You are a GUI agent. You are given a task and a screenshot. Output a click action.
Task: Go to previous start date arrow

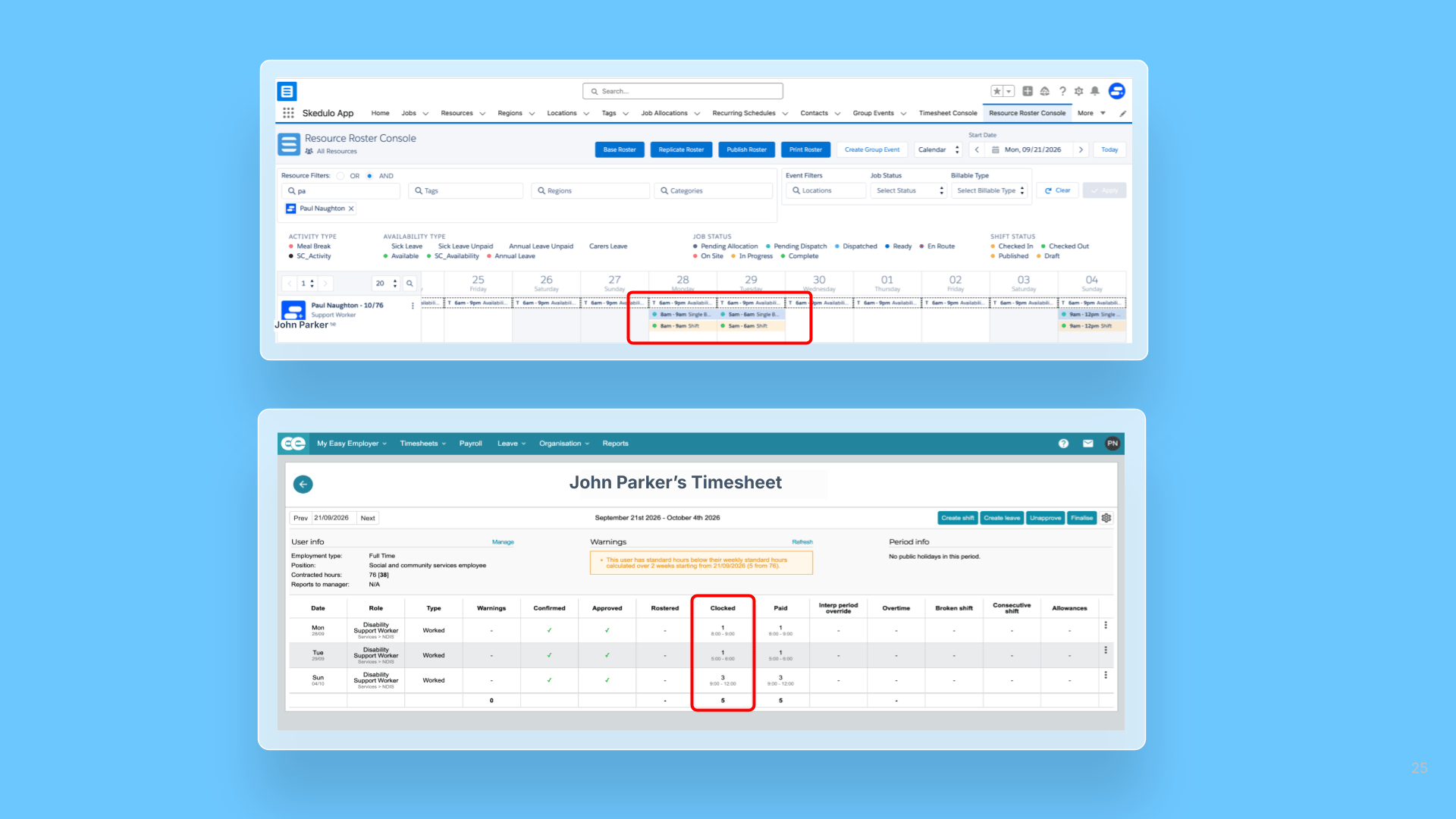point(977,150)
